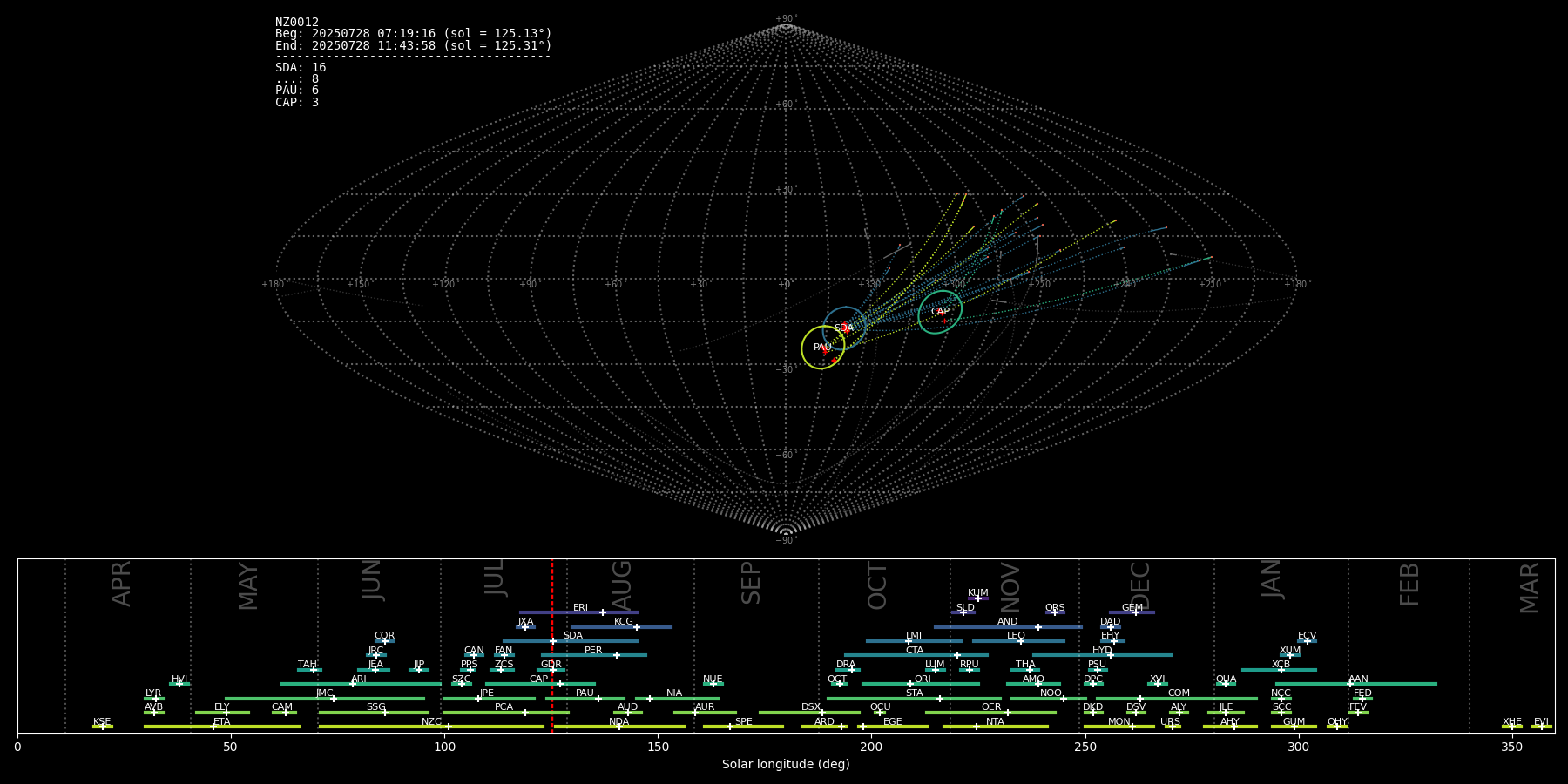Click the STA shower label in the timeline
The image size is (1568, 784).
(914, 693)
